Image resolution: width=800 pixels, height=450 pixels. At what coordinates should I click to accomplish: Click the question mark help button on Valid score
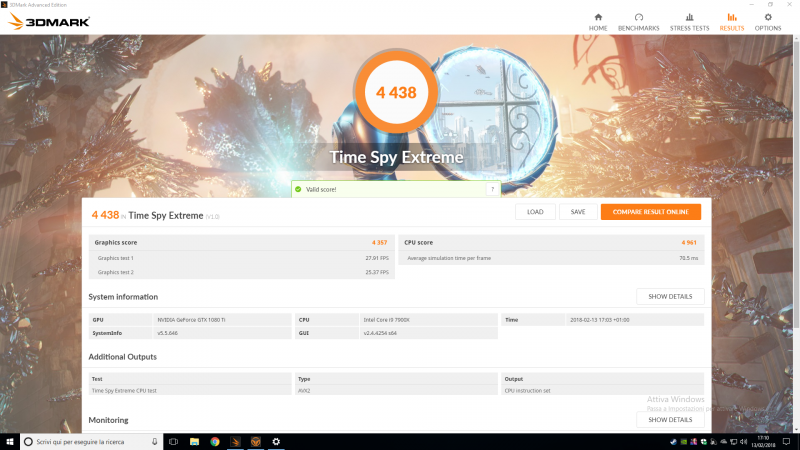[491, 189]
